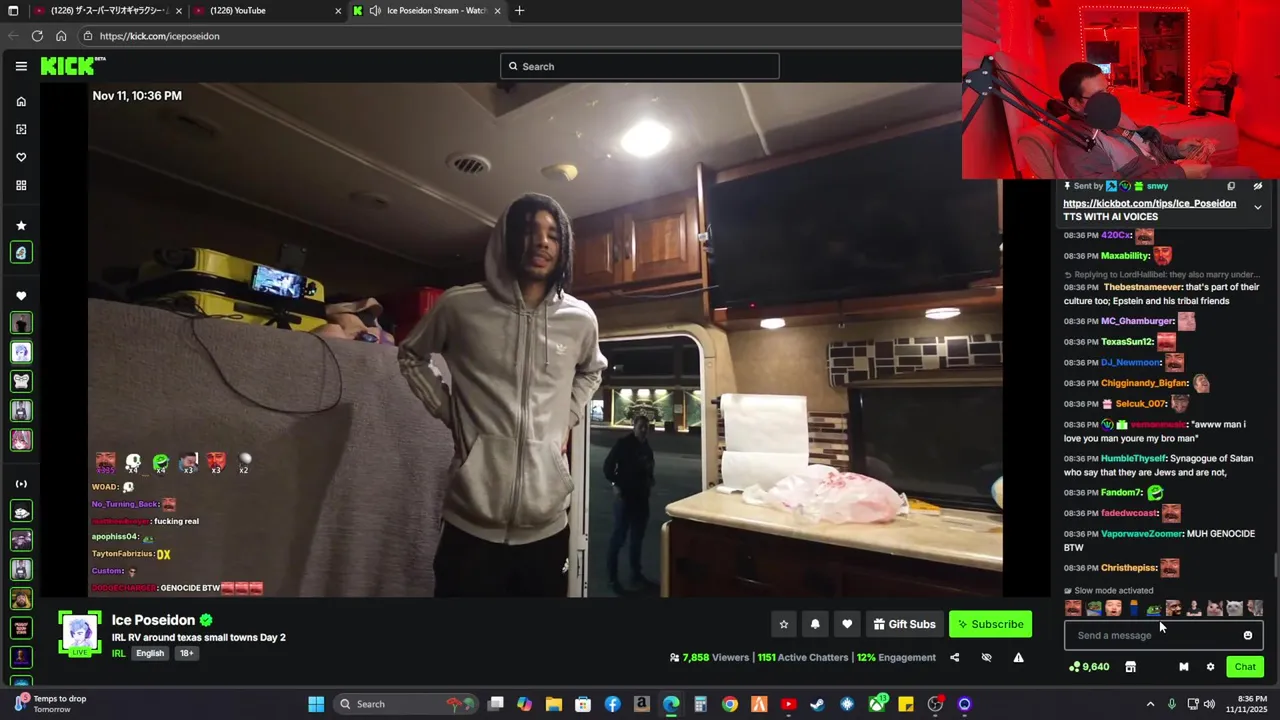Click the English language tag
This screenshot has height=720, width=1280.
150,653
